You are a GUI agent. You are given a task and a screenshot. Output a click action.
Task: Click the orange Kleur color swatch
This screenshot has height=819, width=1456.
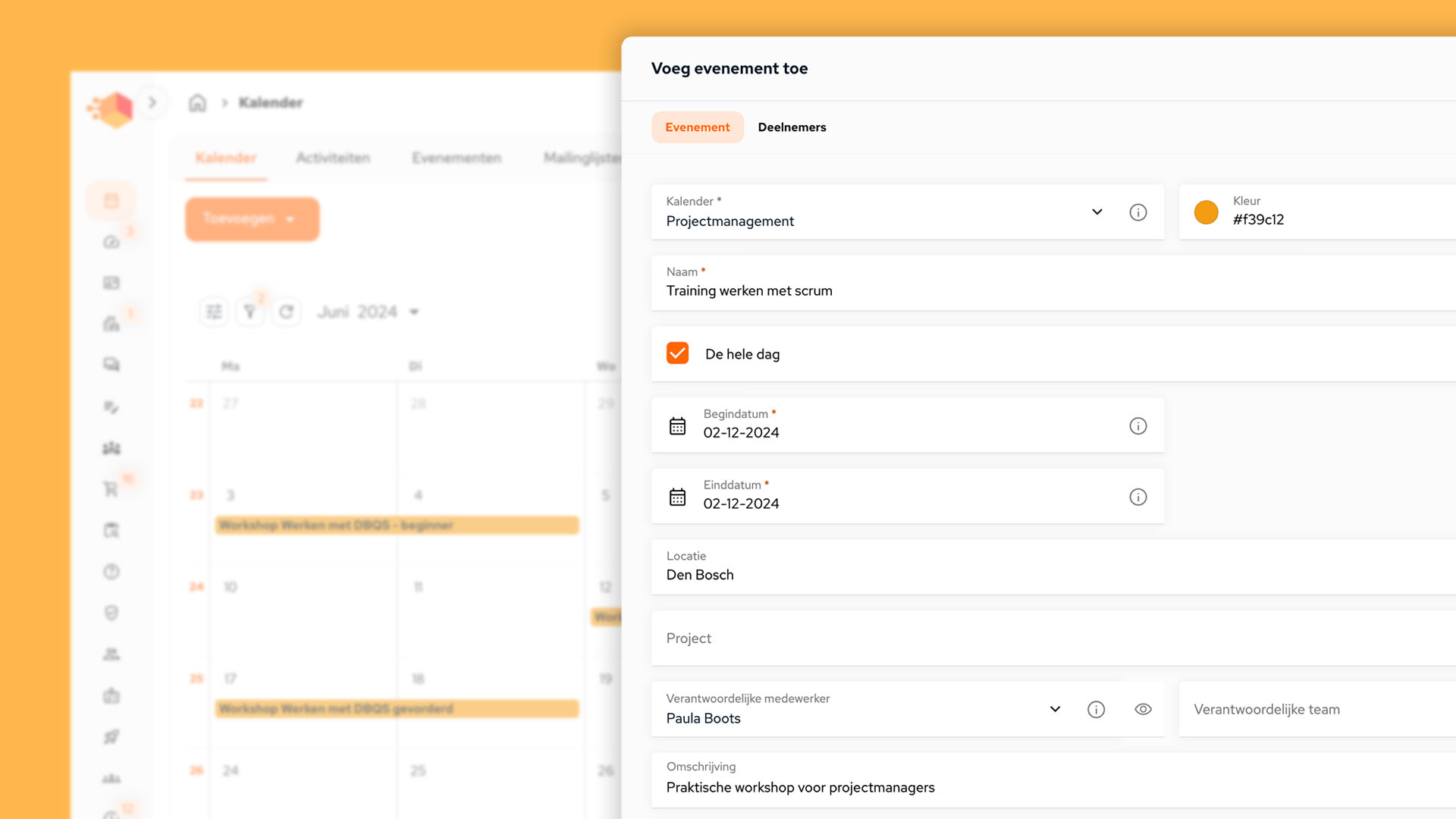(x=1206, y=212)
